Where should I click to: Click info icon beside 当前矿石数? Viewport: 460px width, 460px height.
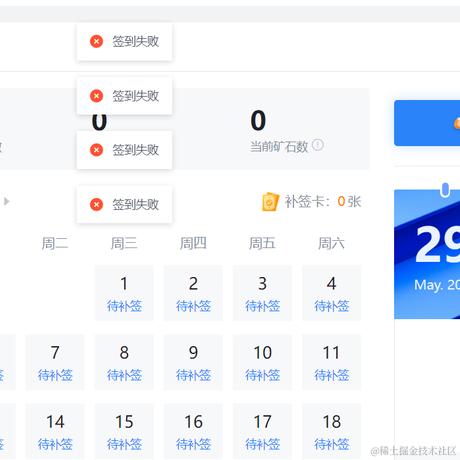tap(318, 145)
